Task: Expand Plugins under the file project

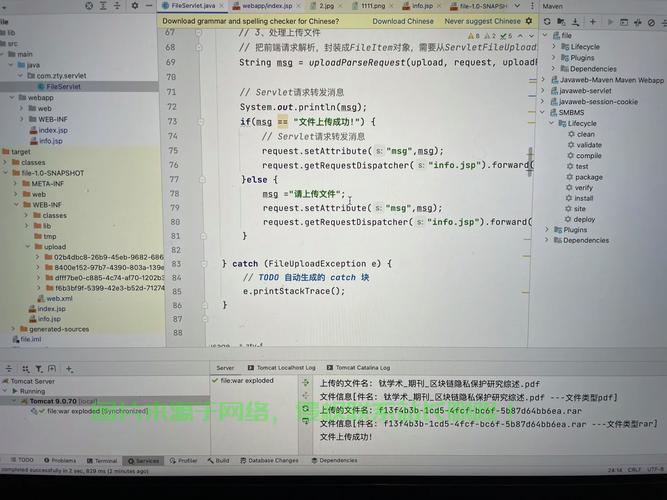Action: pos(554,57)
